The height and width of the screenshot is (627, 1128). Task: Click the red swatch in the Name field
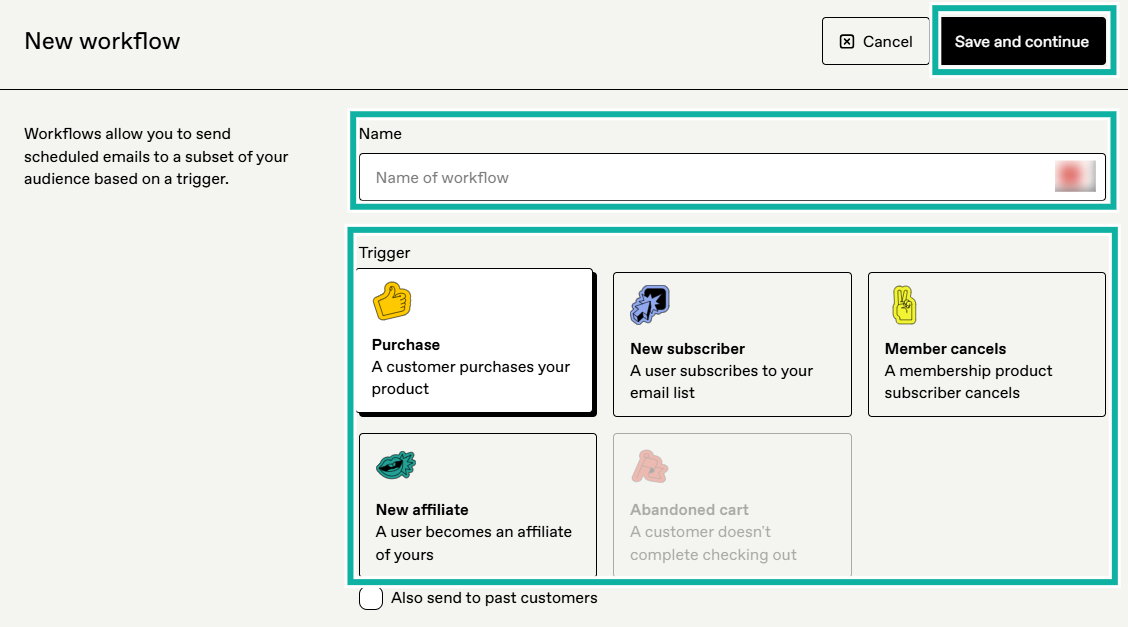click(x=1074, y=176)
